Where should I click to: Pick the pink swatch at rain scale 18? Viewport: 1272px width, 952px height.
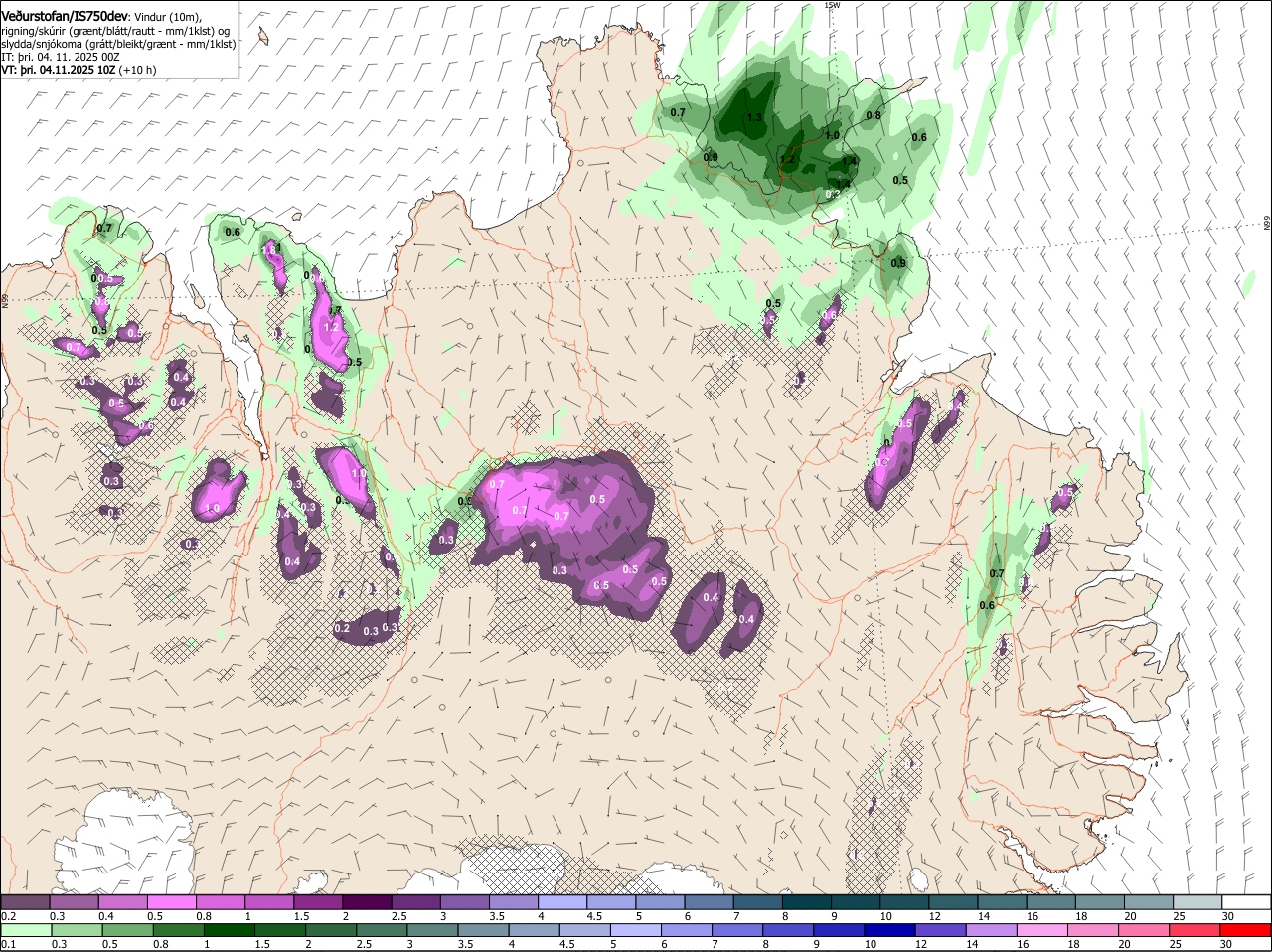1093,929
